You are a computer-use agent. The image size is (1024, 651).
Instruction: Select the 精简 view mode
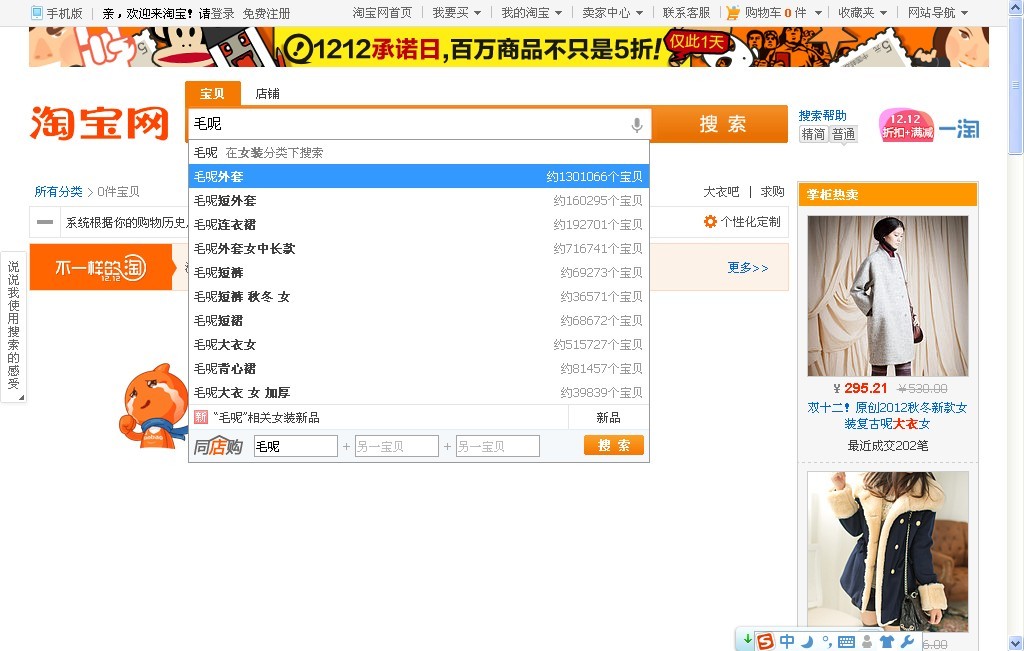814,134
